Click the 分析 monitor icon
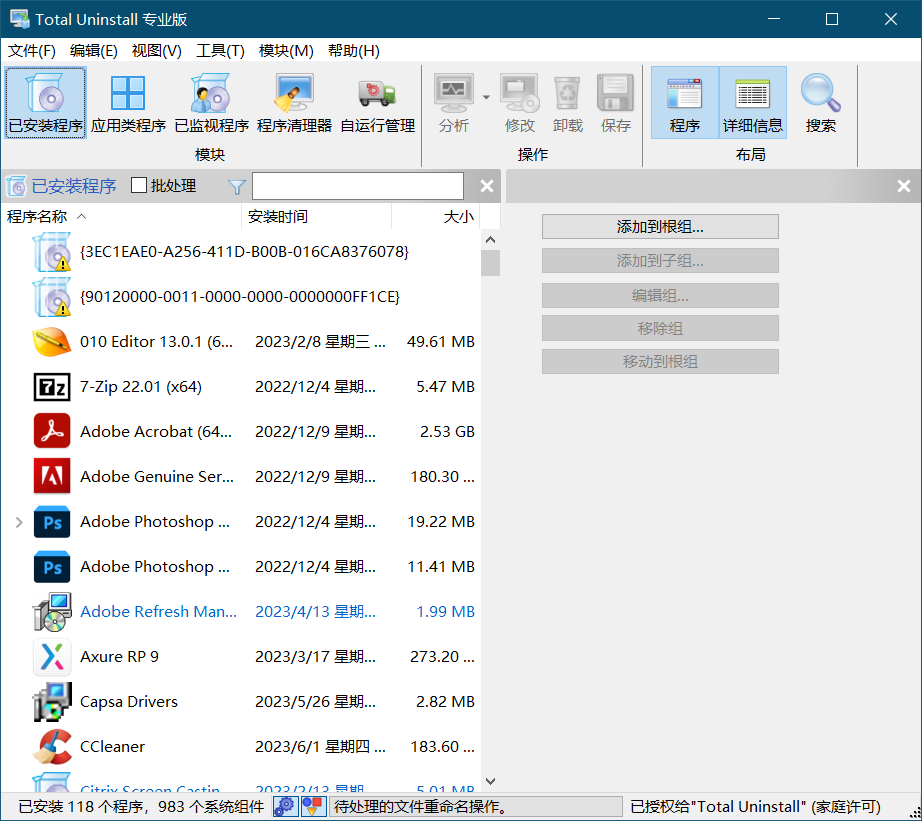The height and width of the screenshot is (821, 922). click(453, 94)
